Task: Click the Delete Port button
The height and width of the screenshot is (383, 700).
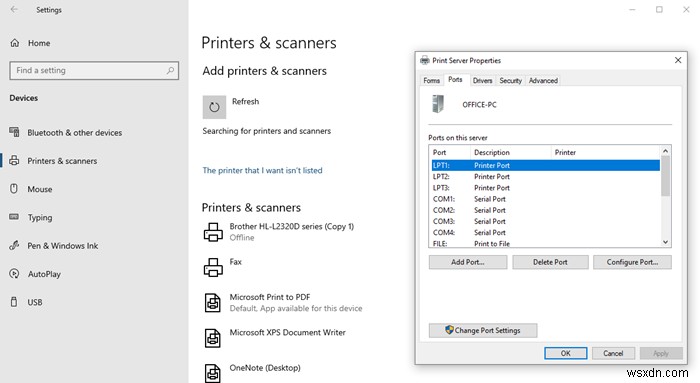Action: click(x=550, y=262)
